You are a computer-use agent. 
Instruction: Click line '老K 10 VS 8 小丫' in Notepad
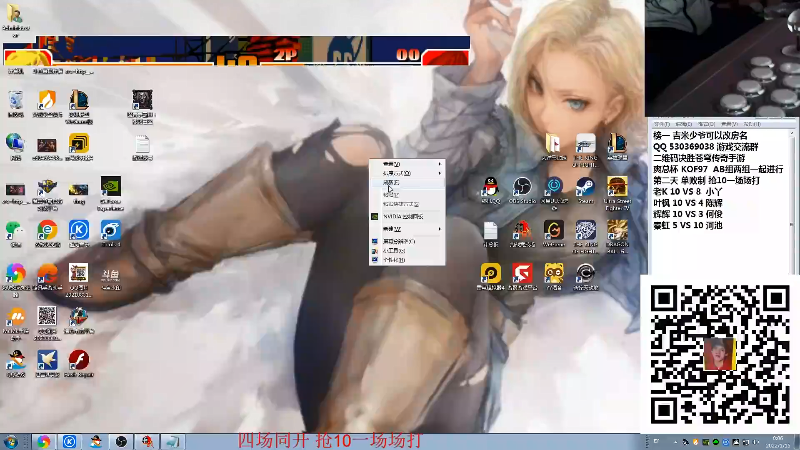pos(688,192)
